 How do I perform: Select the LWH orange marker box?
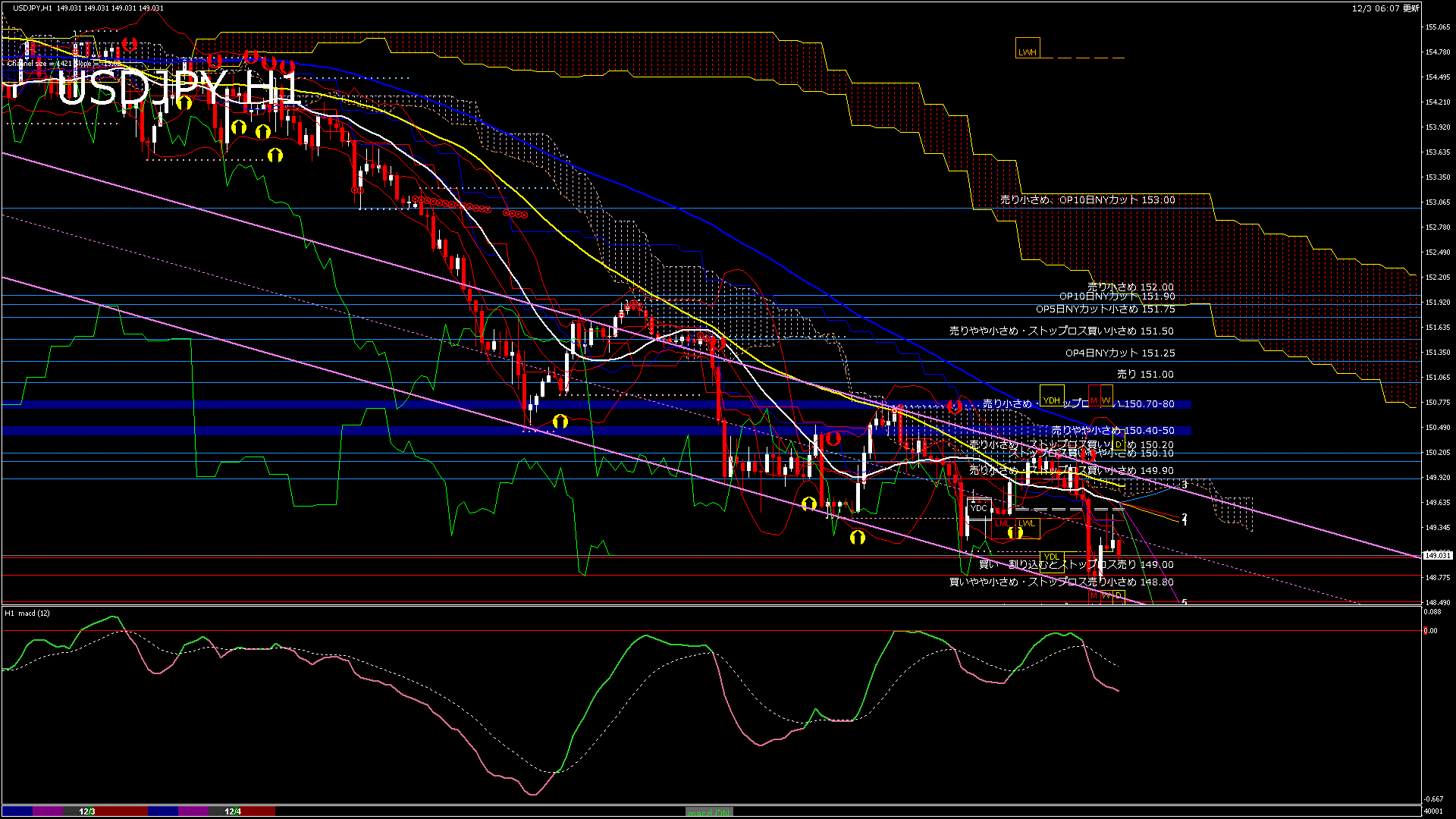tap(1028, 48)
